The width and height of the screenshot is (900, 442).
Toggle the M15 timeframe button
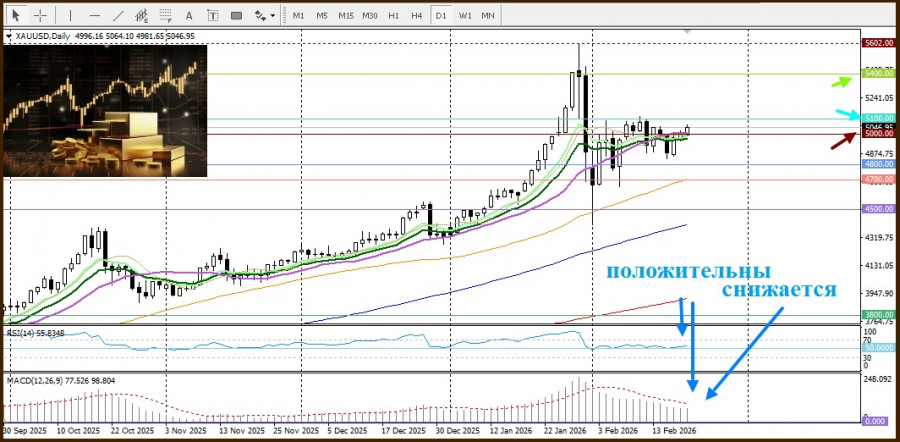click(345, 15)
